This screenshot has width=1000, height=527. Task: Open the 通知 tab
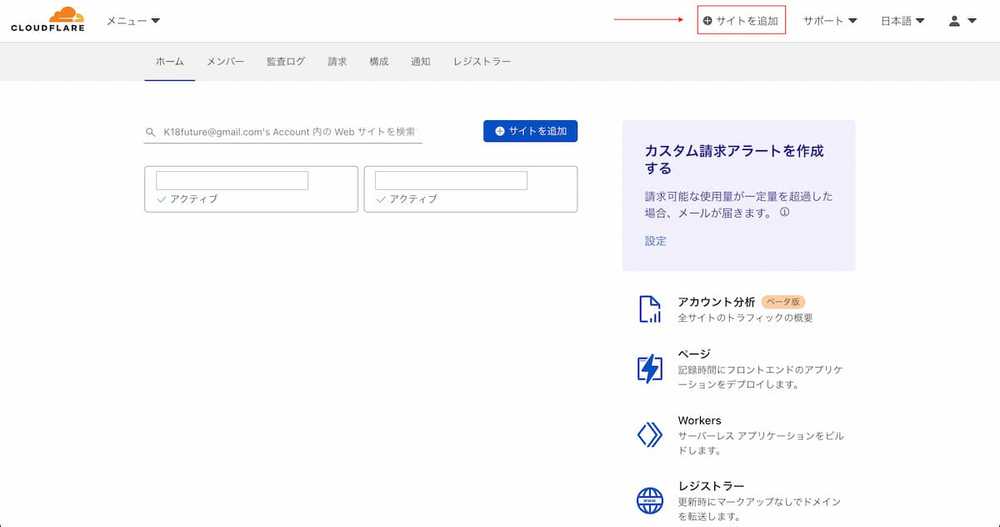tap(420, 62)
